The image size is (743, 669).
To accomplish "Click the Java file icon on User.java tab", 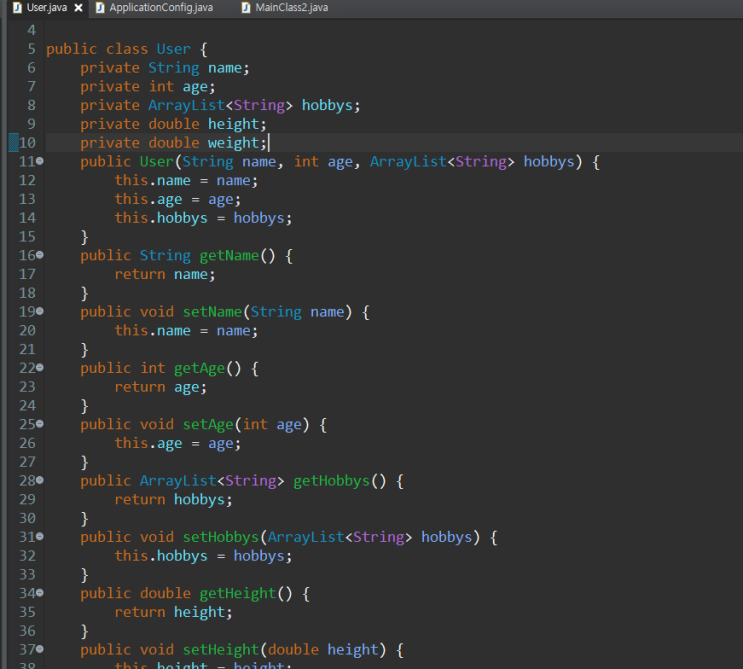I will [18, 8].
